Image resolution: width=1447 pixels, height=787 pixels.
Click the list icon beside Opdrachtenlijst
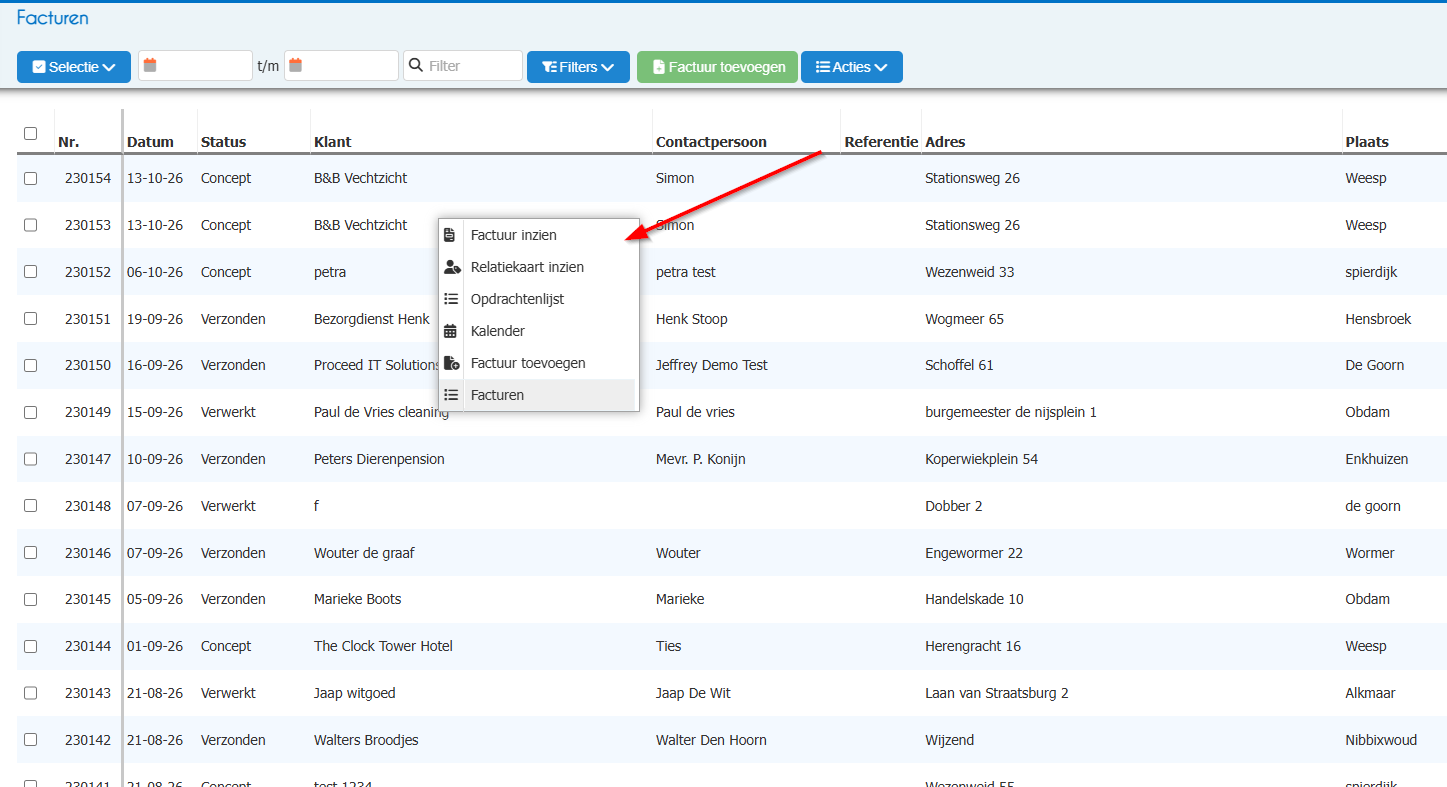[451, 299]
